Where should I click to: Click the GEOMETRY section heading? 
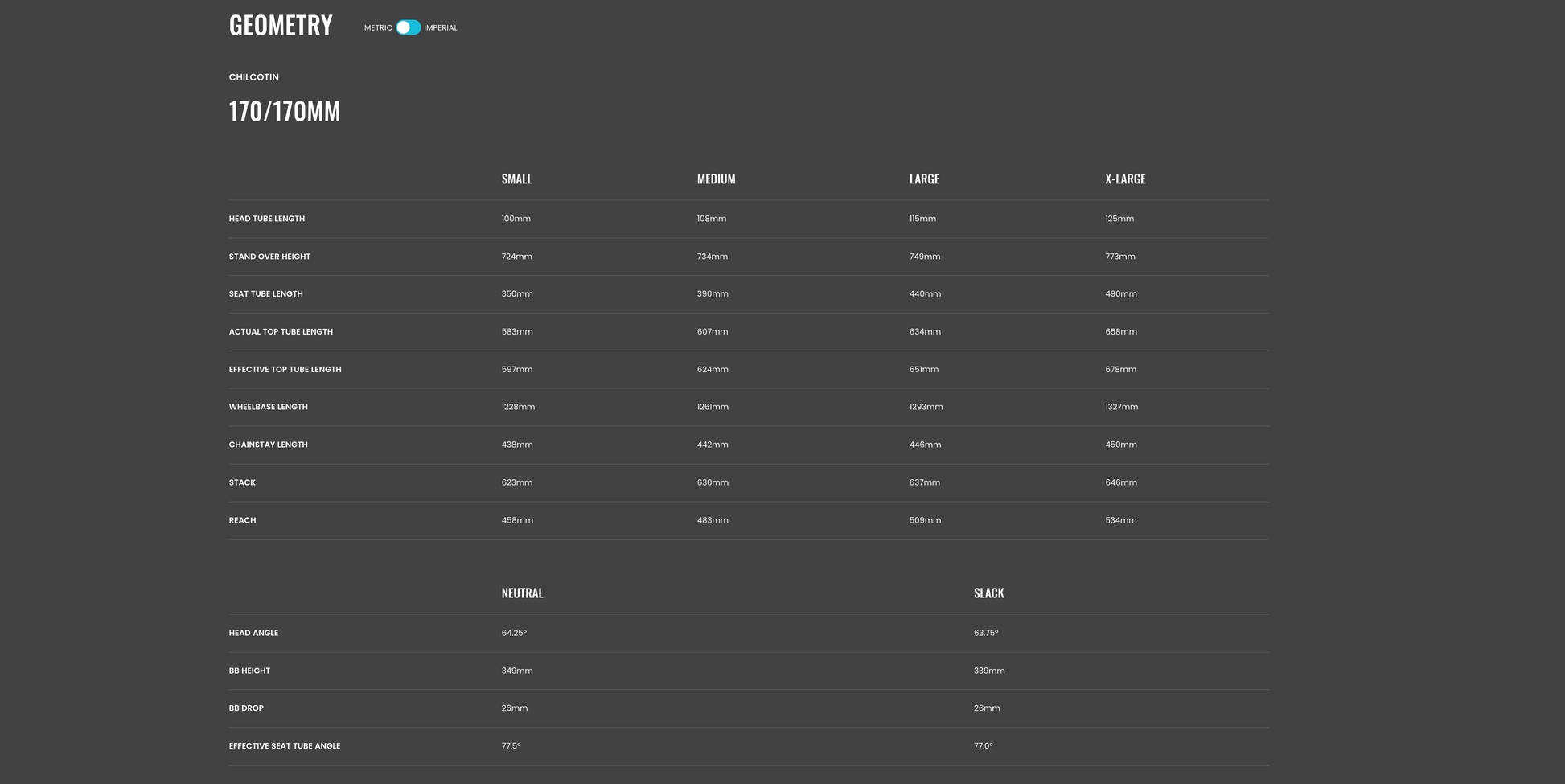pyautogui.click(x=281, y=26)
